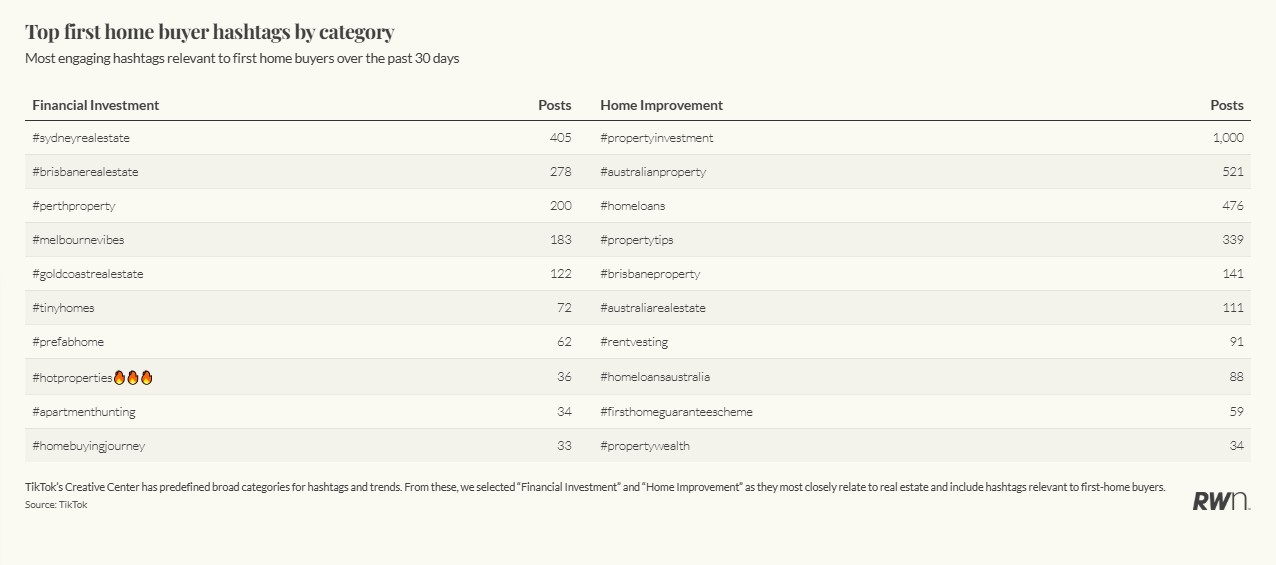This screenshot has width=1276, height=565.
Task: Click Posts header of Financial Investment table
Action: point(555,105)
